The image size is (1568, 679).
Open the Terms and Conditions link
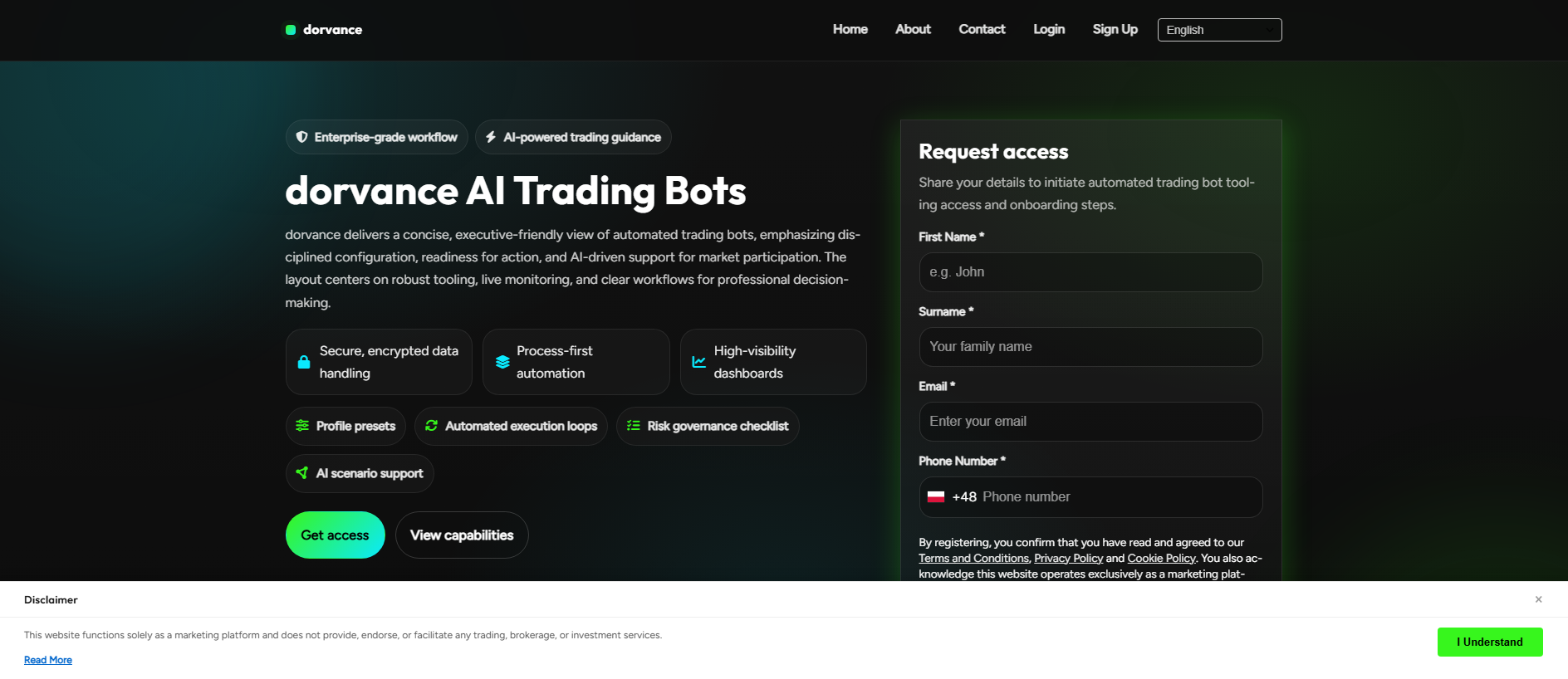(973, 559)
